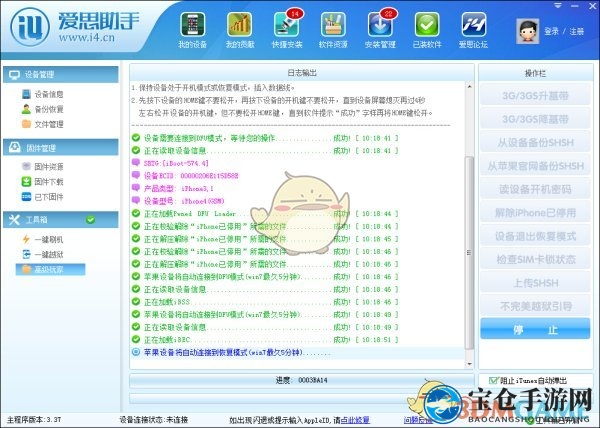
Task: Open 安装管理 with badge 22
Action: (380, 31)
